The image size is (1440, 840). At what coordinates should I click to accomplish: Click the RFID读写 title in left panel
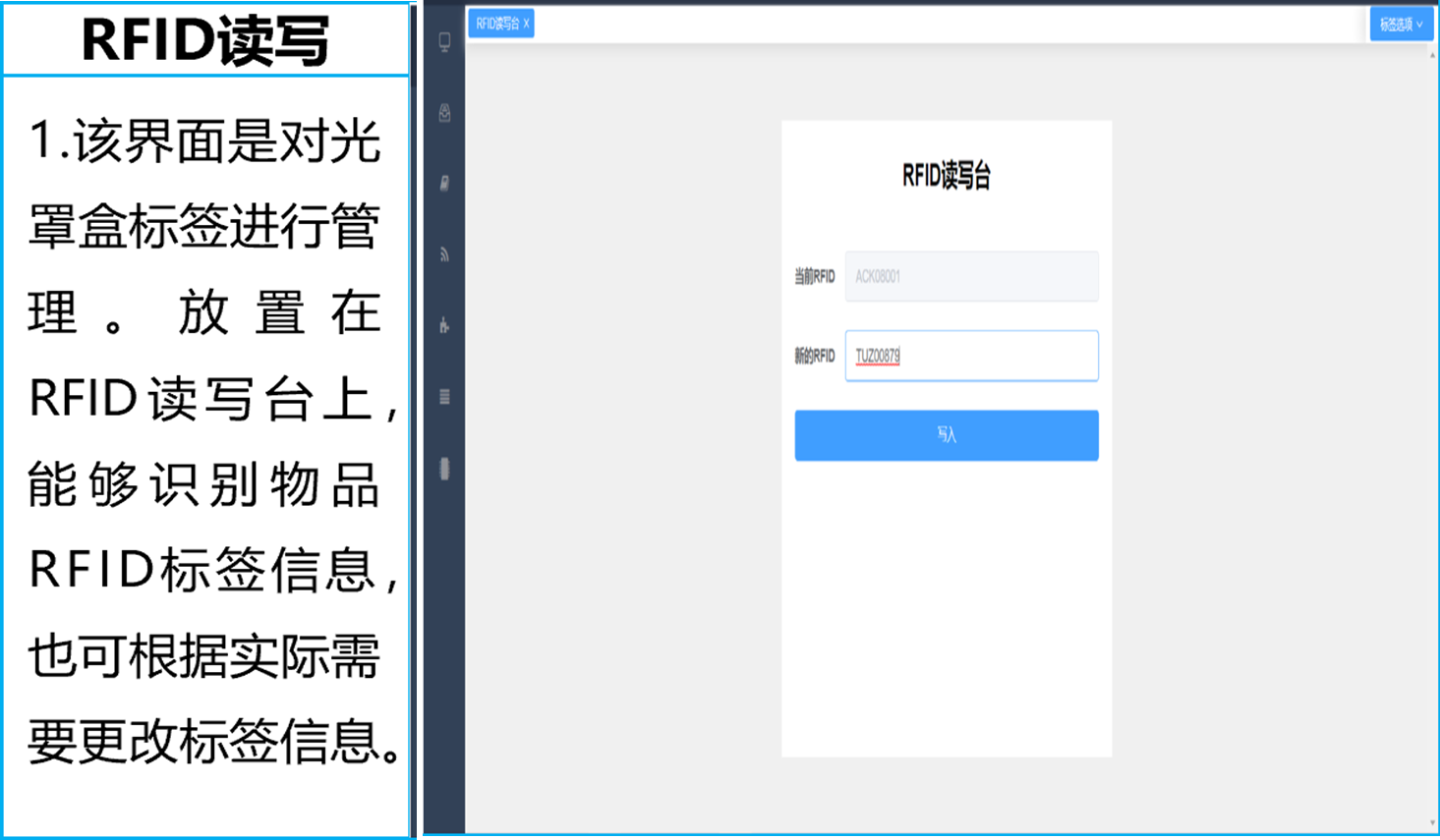[204, 41]
